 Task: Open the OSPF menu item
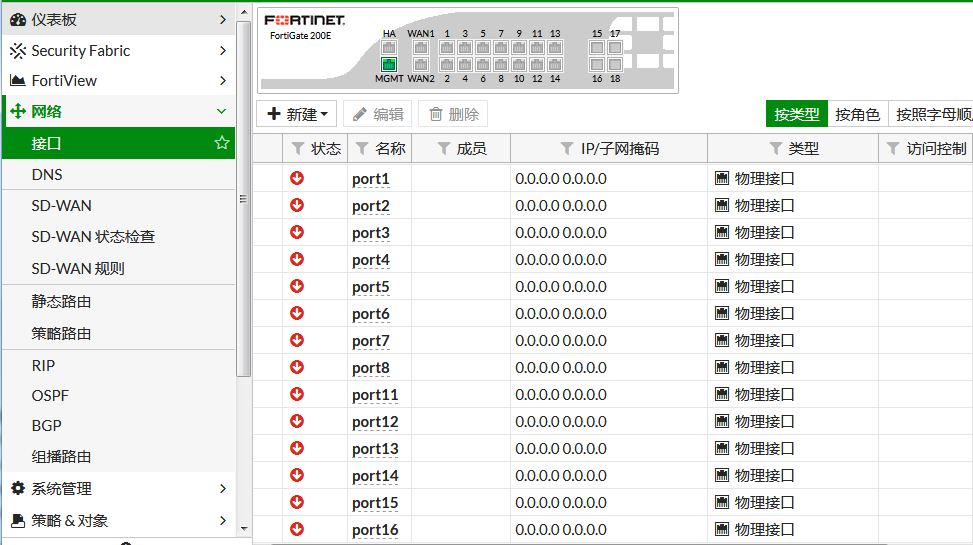coord(119,395)
